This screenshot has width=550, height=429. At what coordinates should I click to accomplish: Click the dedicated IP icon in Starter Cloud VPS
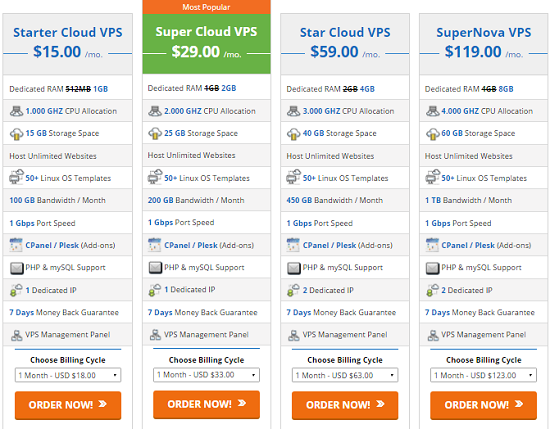tap(16, 290)
